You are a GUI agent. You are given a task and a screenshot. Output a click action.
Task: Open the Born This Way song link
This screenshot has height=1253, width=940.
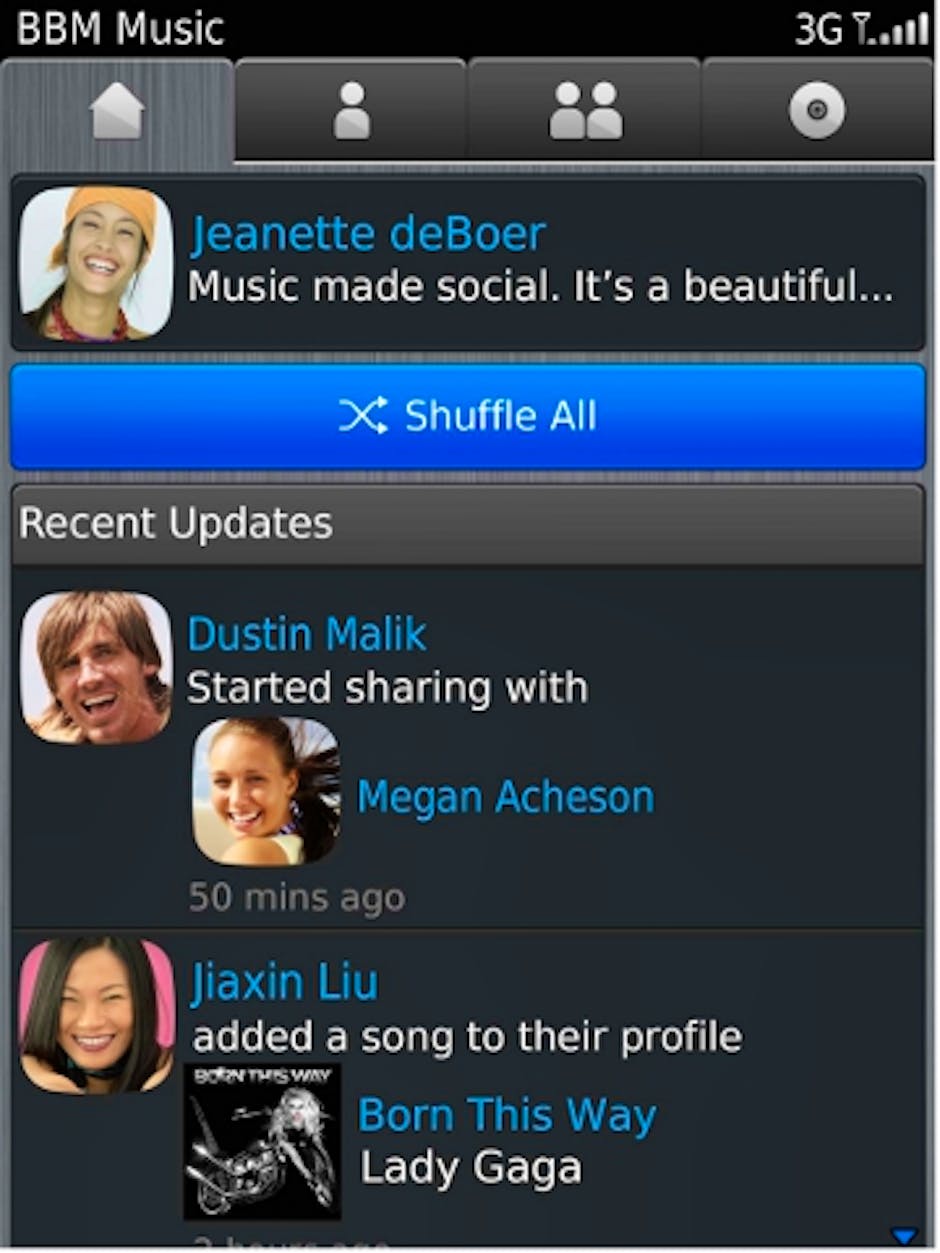(x=507, y=1115)
